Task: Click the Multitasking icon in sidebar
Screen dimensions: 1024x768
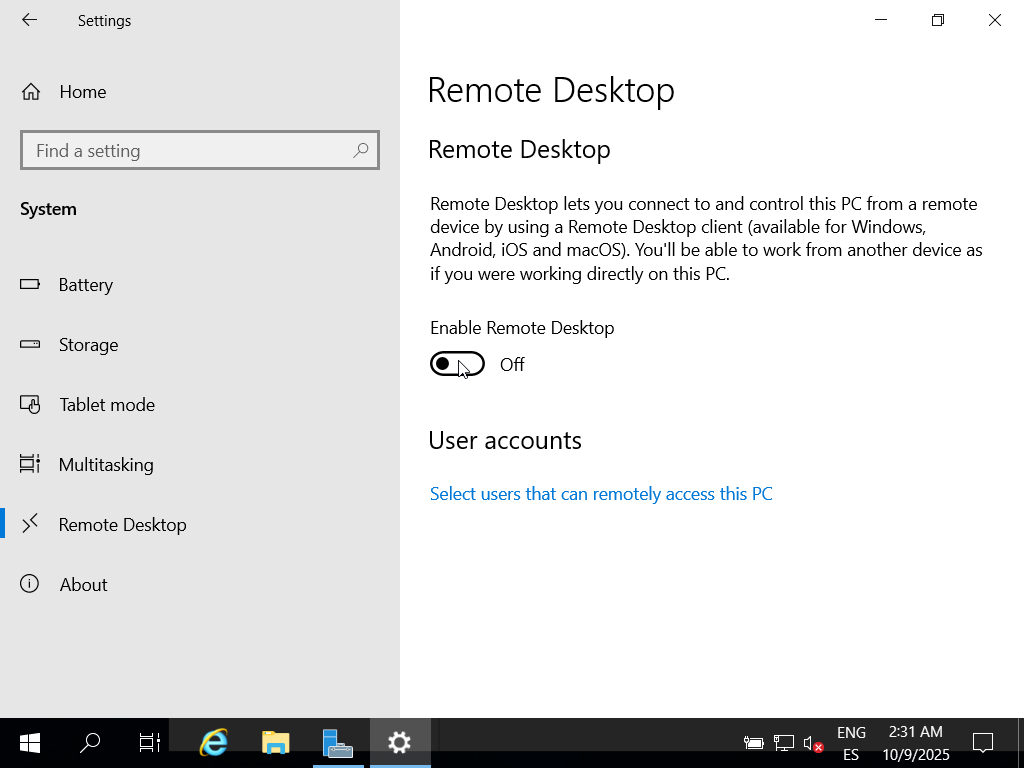Action: [30, 465]
